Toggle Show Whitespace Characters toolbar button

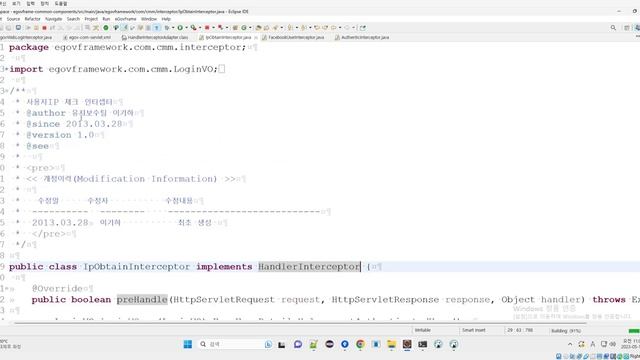pyautogui.click(x=157, y=28)
